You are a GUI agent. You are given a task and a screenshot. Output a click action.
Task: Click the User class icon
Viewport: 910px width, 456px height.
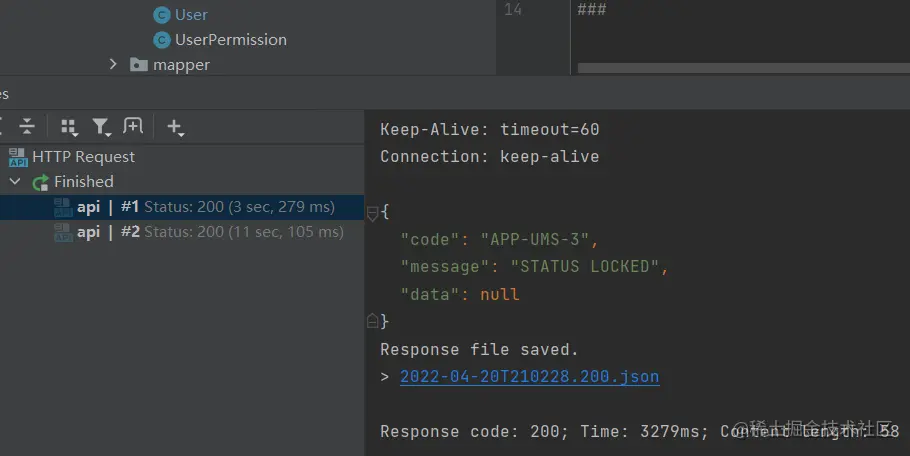pyautogui.click(x=161, y=15)
